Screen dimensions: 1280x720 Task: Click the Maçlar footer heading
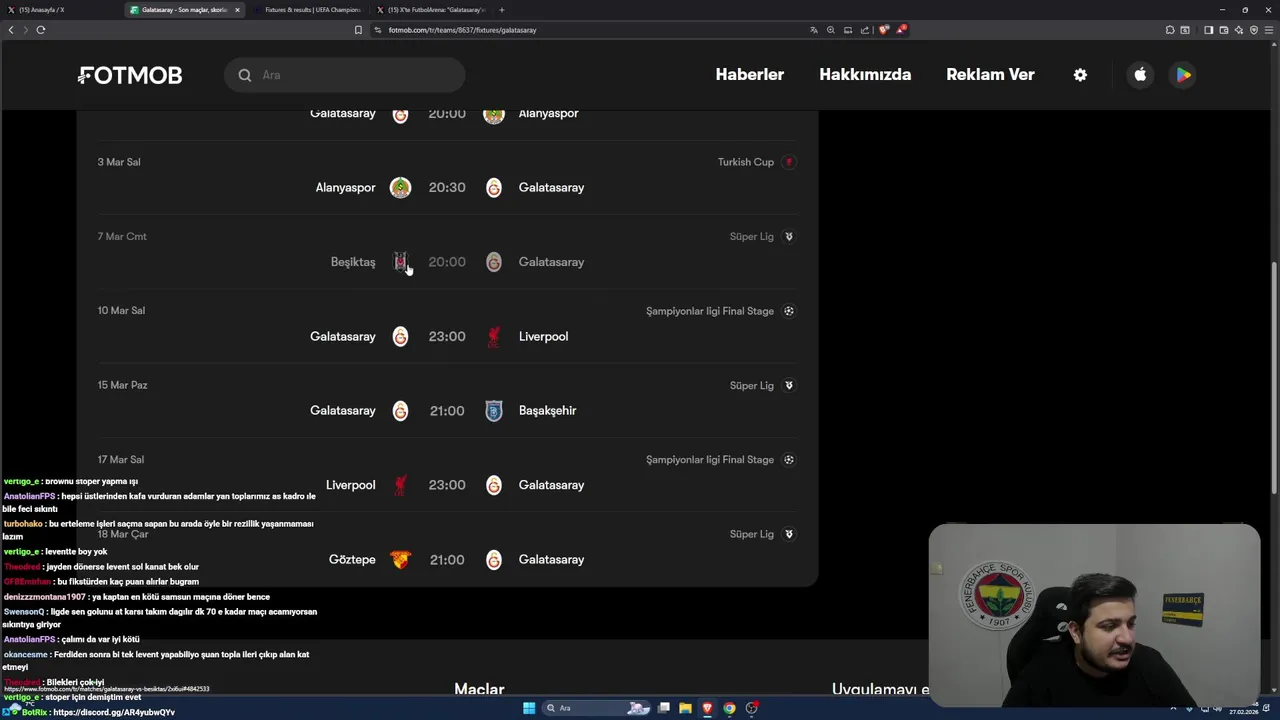point(479,689)
